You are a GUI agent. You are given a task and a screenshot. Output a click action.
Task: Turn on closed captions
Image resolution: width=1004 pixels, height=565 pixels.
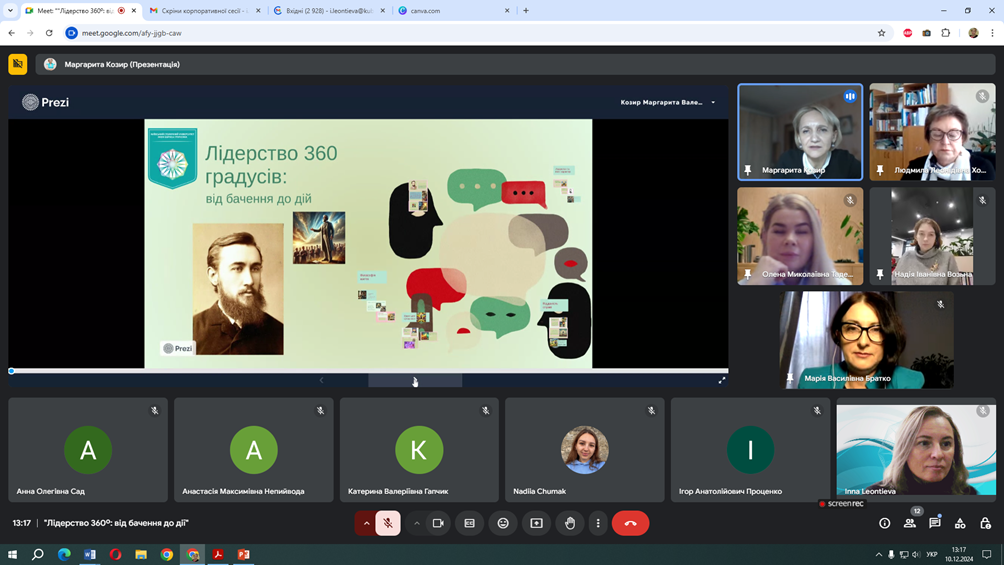470,523
